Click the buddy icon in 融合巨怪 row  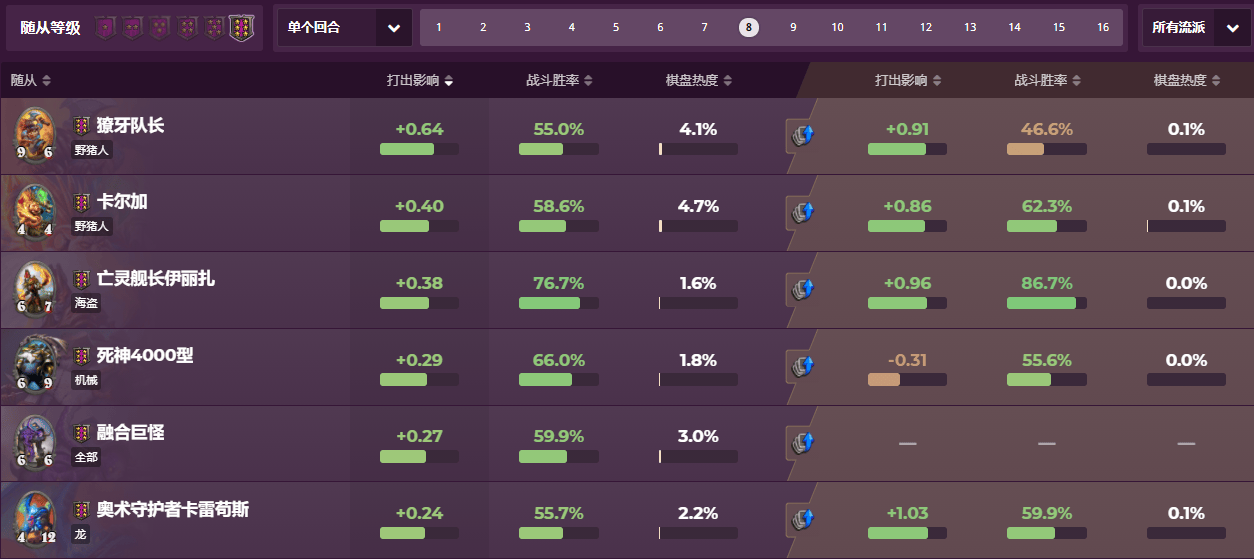point(802,443)
